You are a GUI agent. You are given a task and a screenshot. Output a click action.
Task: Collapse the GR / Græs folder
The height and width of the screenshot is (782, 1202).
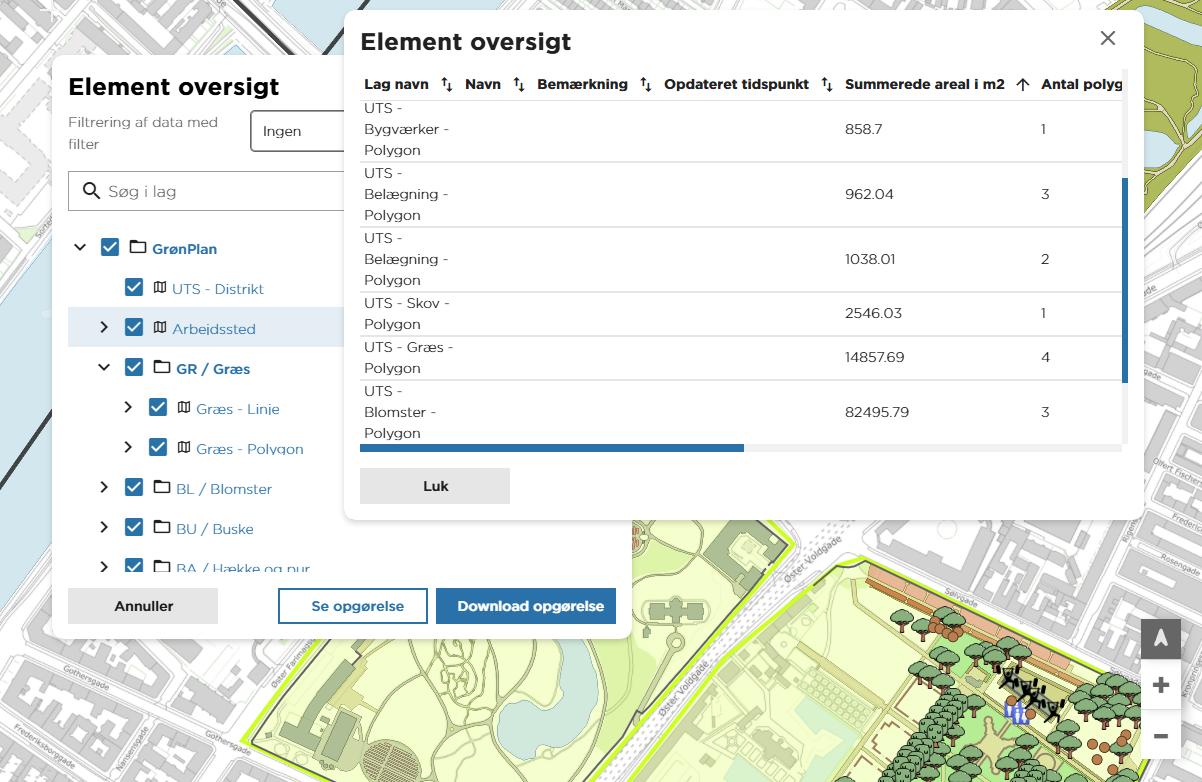pyautogui.click(x=104, y=368)
